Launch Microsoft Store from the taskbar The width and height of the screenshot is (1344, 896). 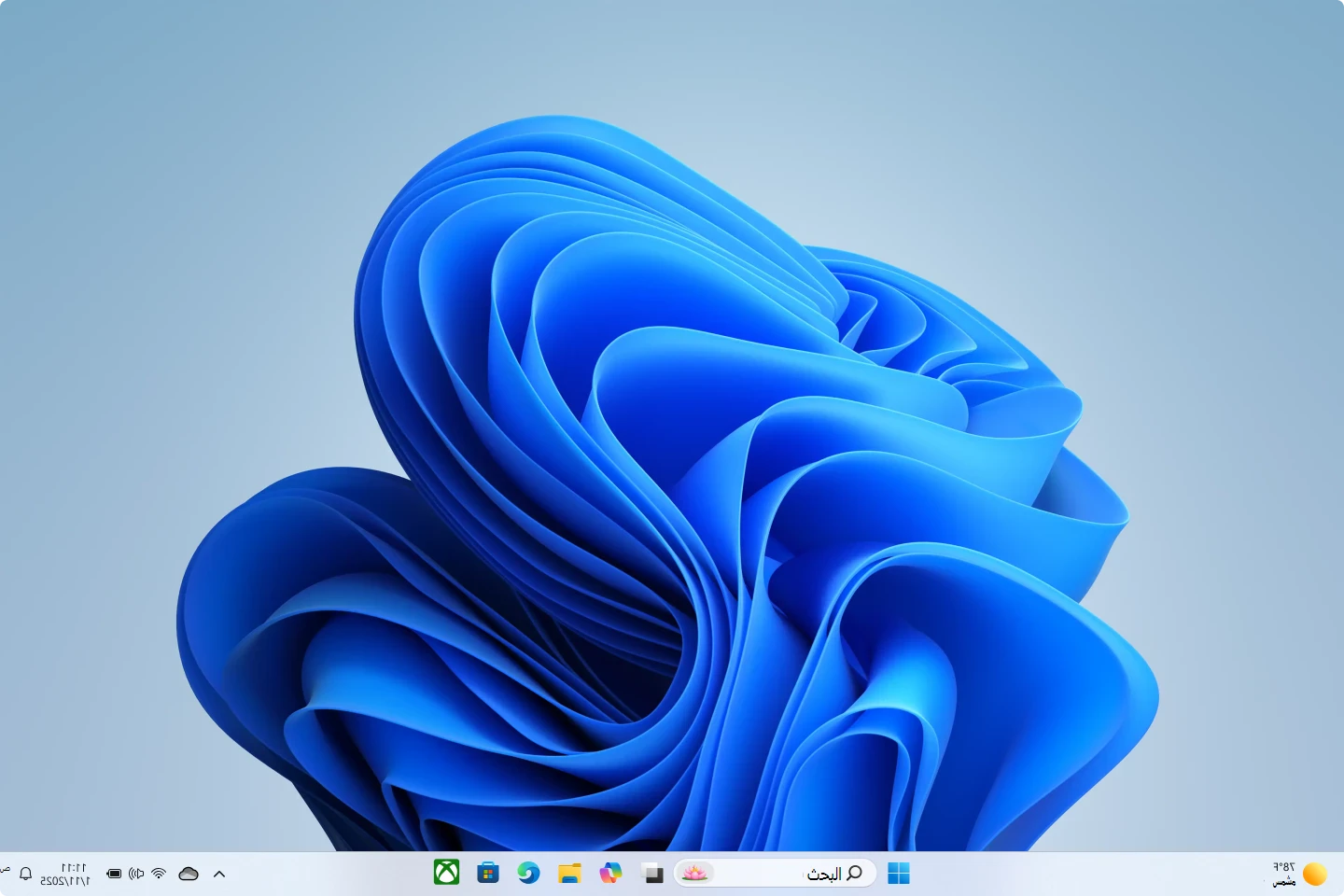pos(487,874)
